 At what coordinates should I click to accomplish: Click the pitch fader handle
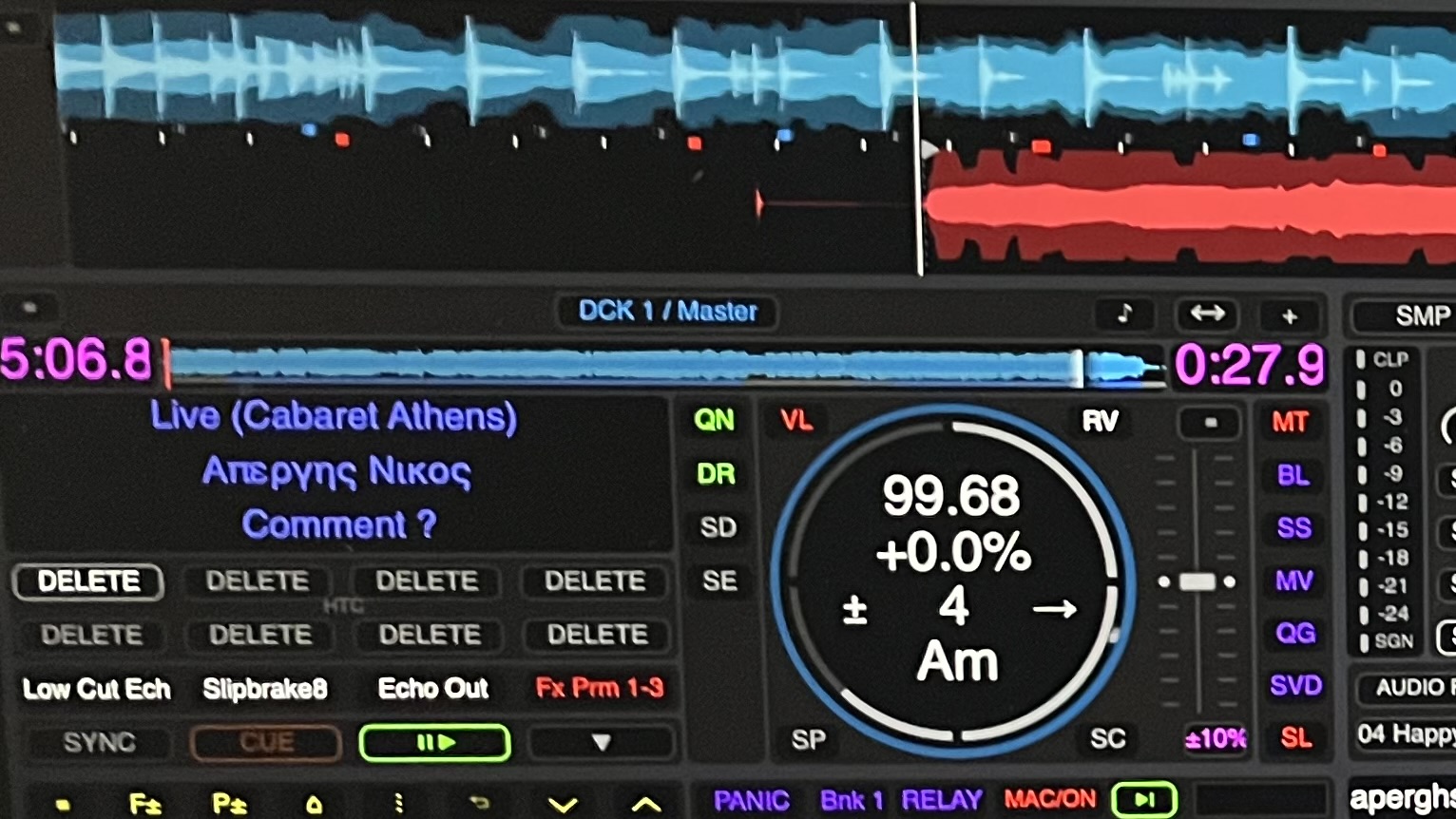tap(1197, 581)
